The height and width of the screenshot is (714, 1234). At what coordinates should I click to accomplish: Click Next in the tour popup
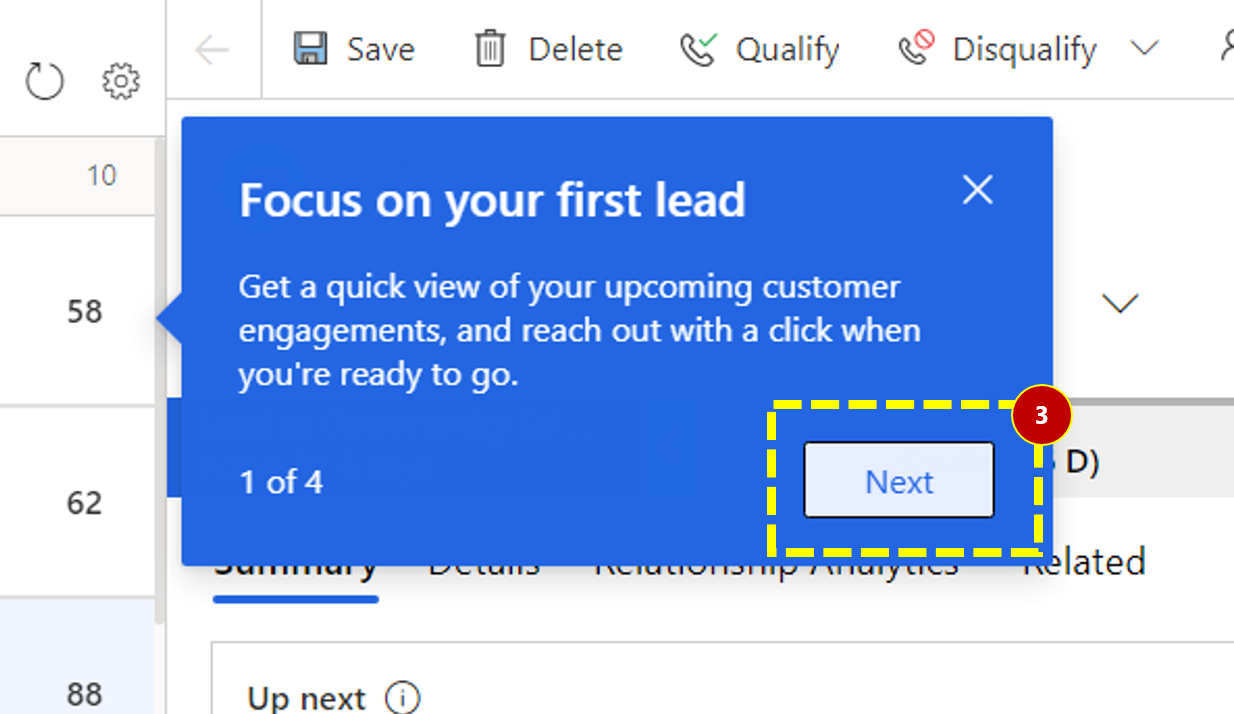pyautogui.click(x=897, y=480)
